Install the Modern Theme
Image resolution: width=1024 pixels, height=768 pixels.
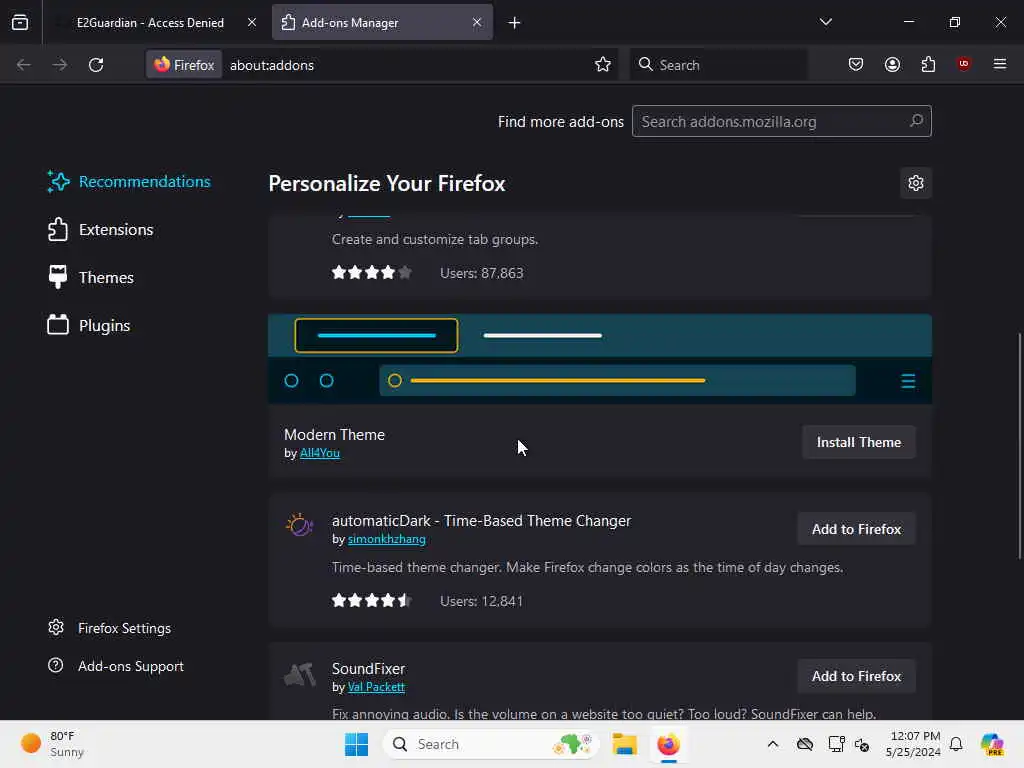(859, 442)
